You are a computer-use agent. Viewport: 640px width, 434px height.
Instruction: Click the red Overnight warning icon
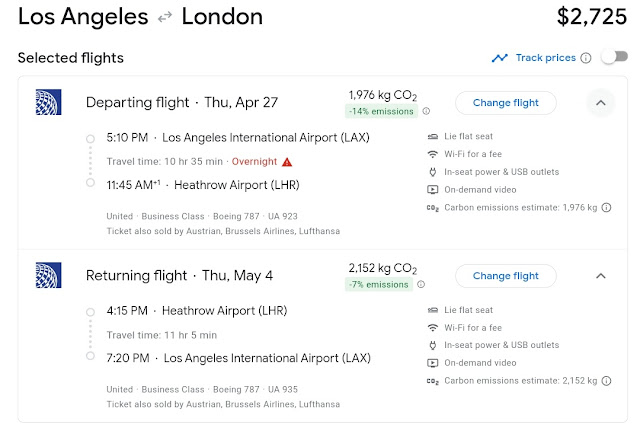287,161
